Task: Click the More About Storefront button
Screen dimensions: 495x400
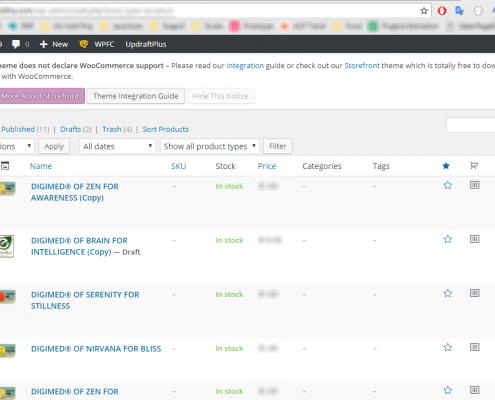Action: 41,96
